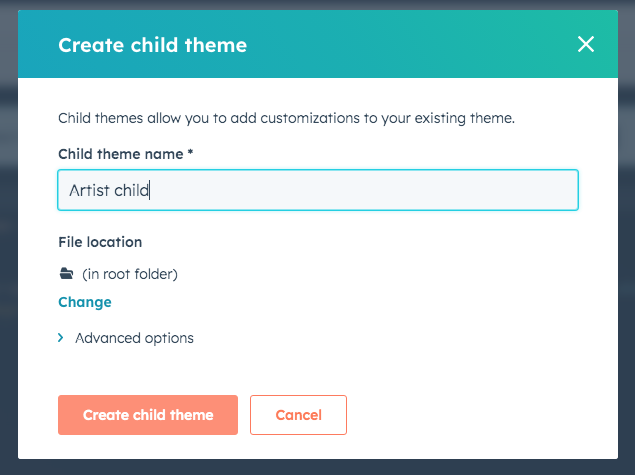Screen dimensions: 635x475
Task: Click the '(in root folder)' location text
Action: (x=130, y=274)
